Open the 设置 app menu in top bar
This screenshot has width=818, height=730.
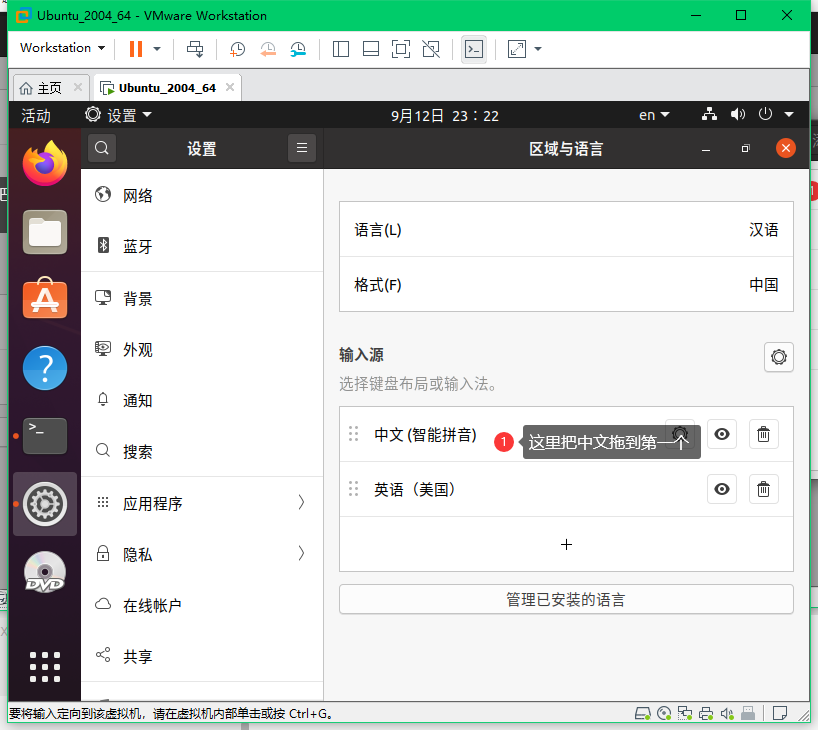point(118,115)
